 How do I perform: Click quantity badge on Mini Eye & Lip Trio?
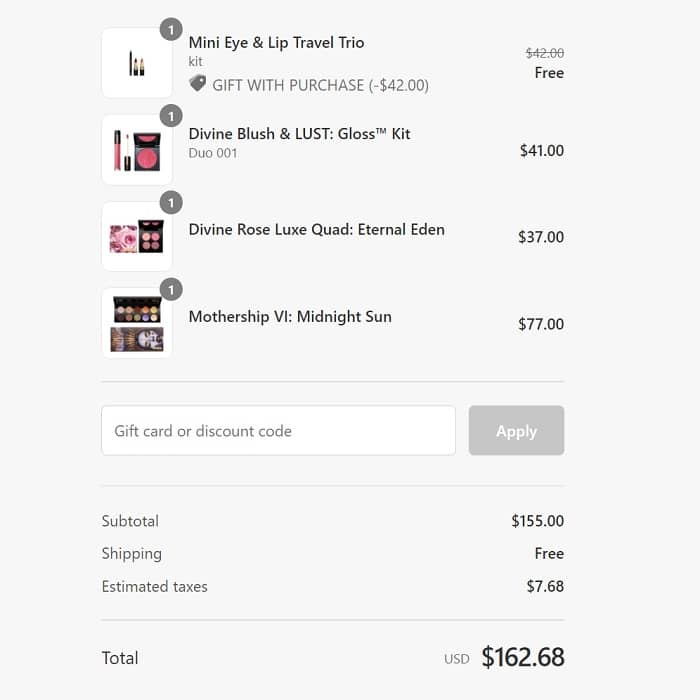pyautogui.click(x=171, y=30)
